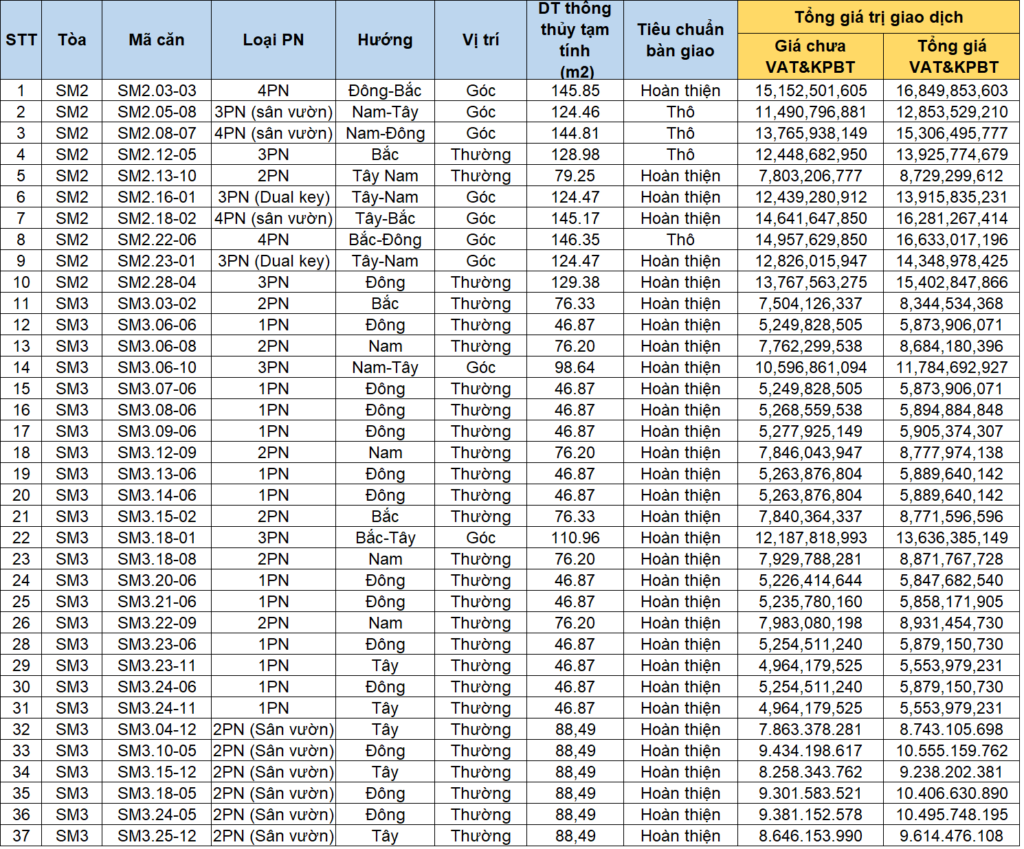Select apartment code SM3.25-12
Screen dimensions: 1024x849
coord(156,836)
